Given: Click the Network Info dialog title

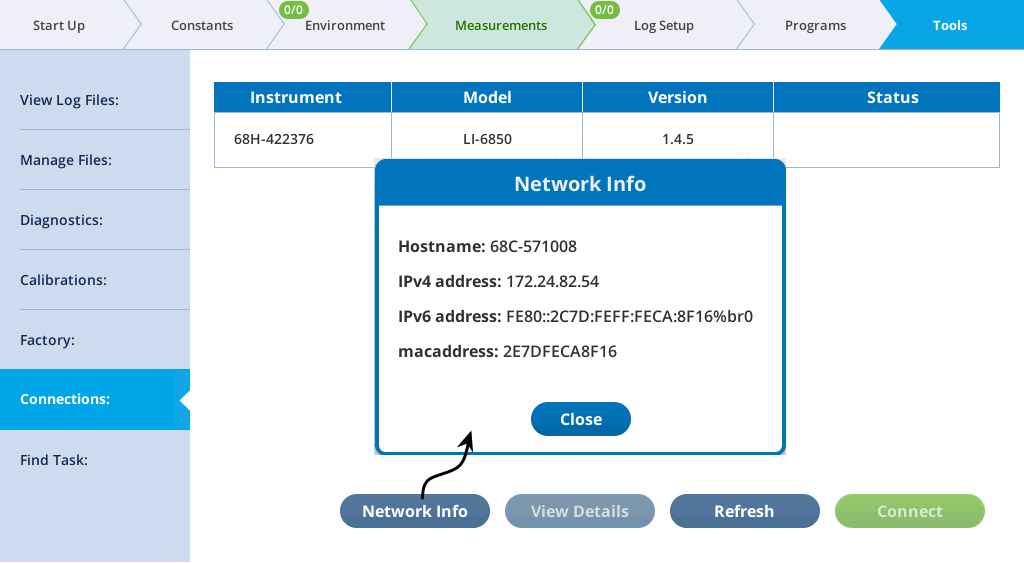Looking at the screenshot, I should (x=580, y=184).
